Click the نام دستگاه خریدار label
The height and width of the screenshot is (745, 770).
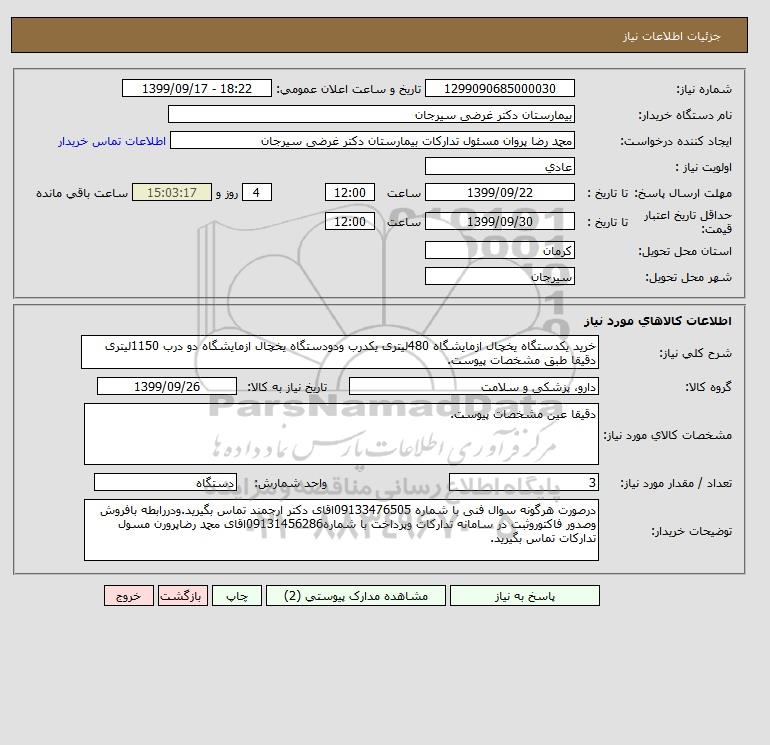coord(685,115)
